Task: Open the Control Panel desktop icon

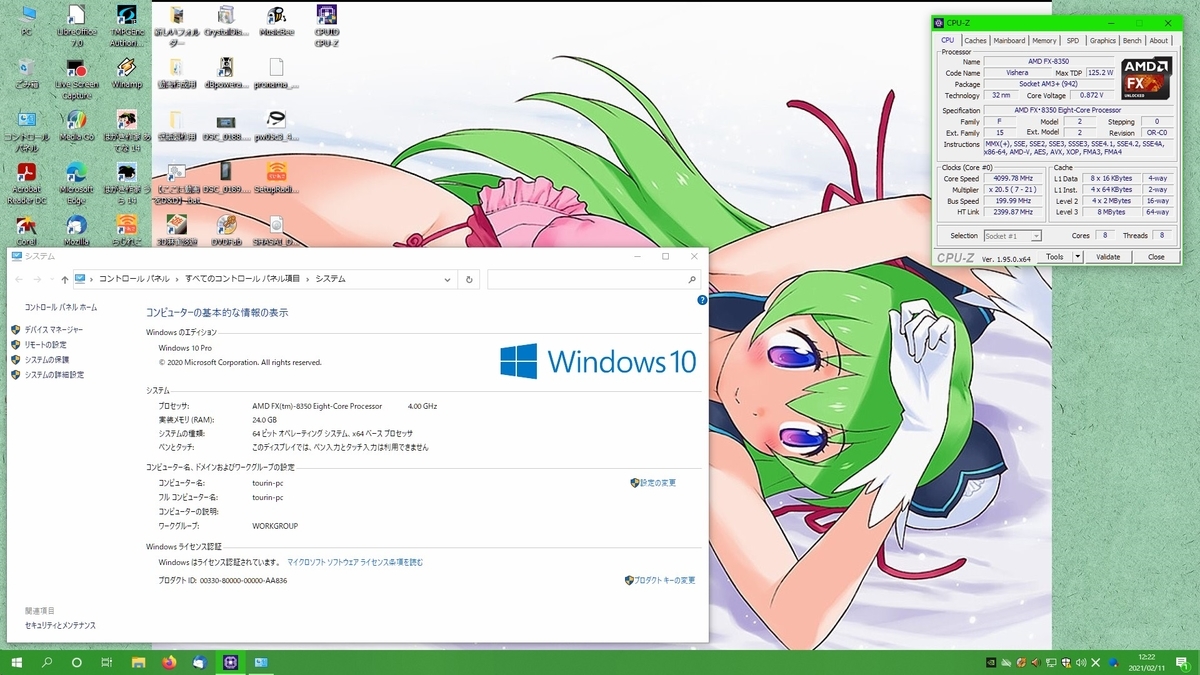Action: point(27,130)
